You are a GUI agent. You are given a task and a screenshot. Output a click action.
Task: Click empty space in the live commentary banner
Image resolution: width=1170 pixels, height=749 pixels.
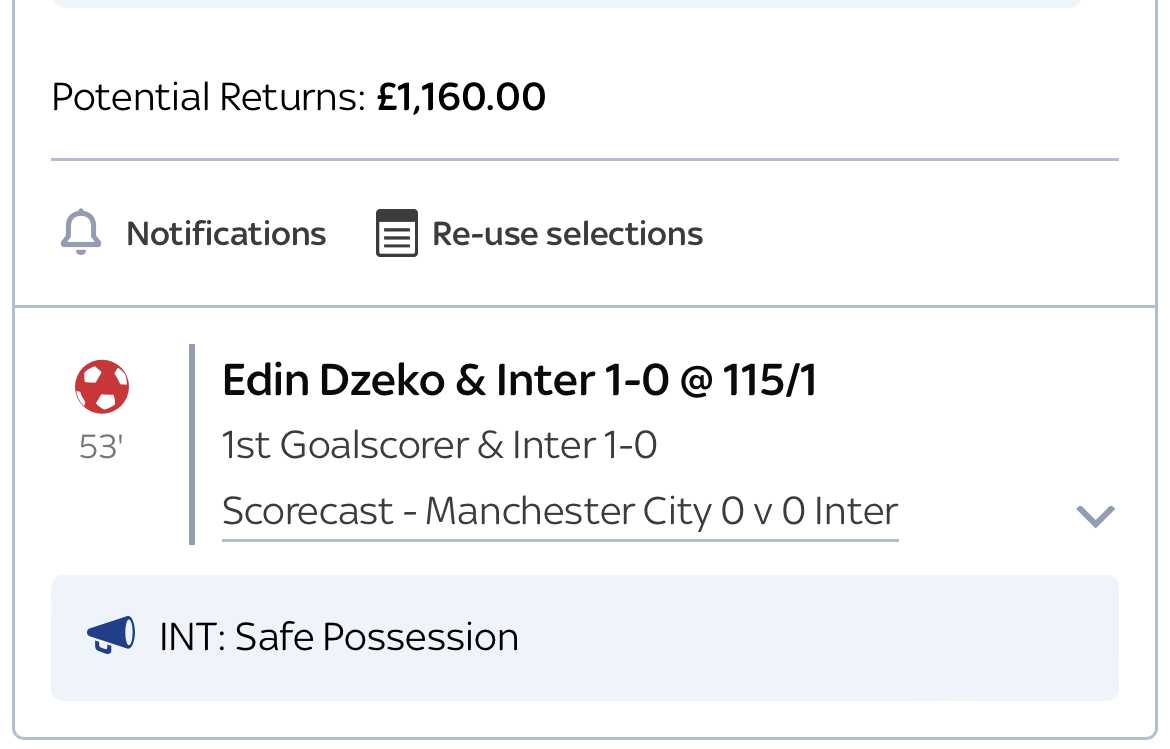pyautogui.click(x=821, y=637)
